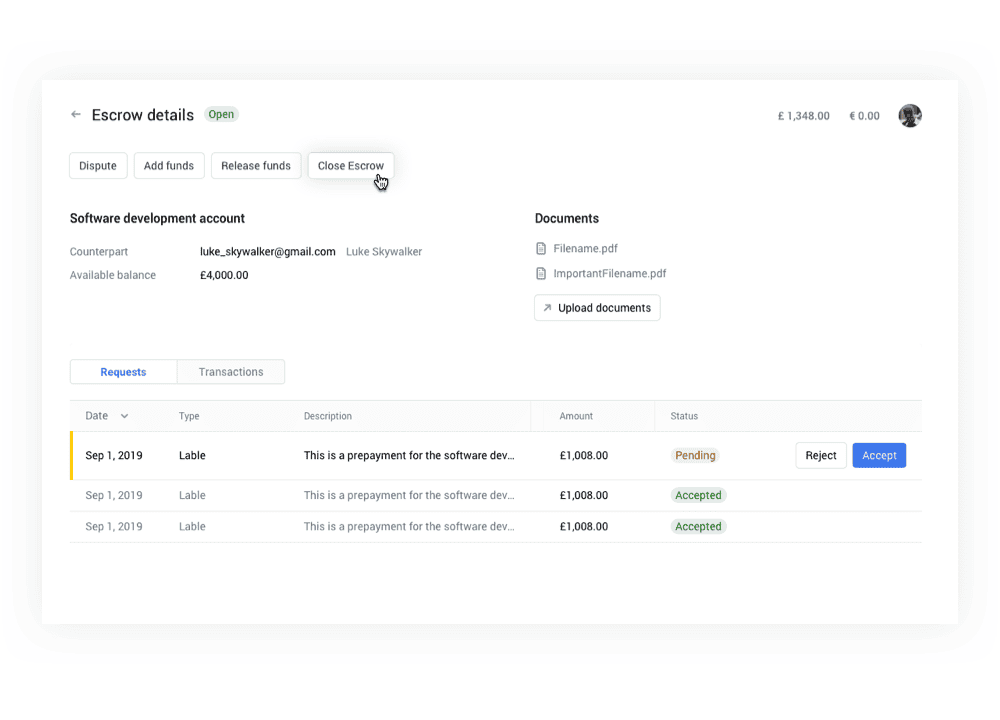This screenshot has height=720, width=1000.
Task: Click the Pending status badge
Action: pyautogui.click(x=695, y=455)
